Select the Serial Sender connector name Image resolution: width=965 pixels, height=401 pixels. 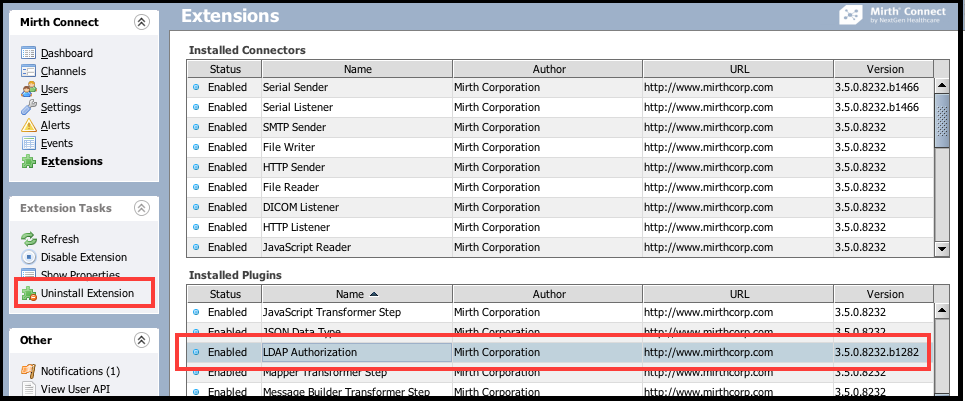[295, 87]
